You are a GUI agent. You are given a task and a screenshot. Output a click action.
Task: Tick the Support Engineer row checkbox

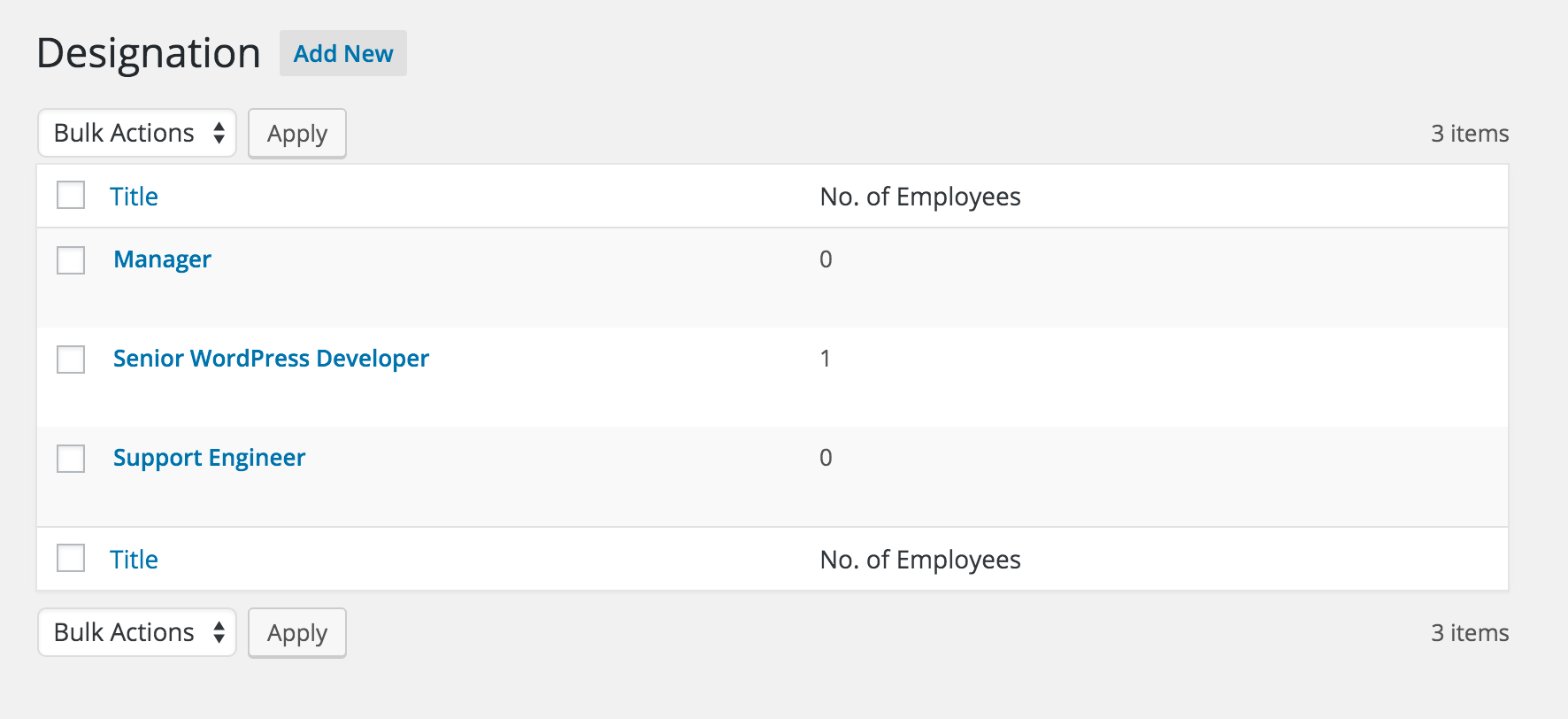point(71,459)
